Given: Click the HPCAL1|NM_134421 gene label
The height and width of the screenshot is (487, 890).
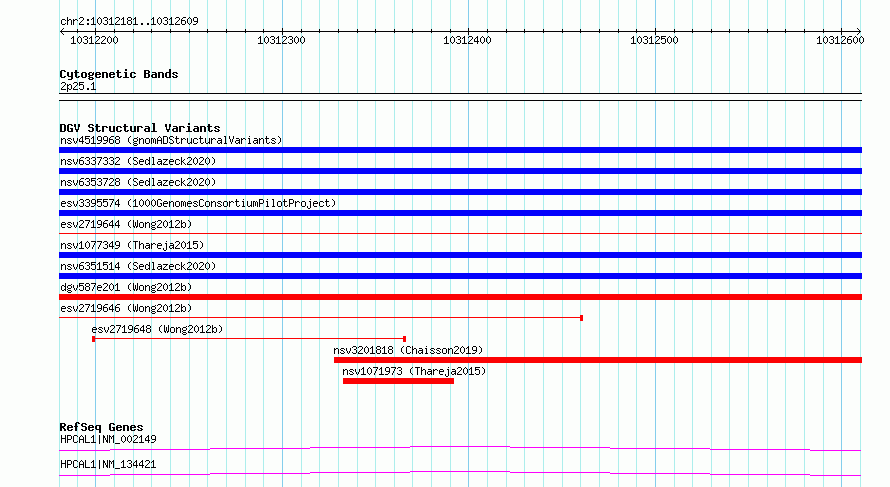Looking at the screenshot, I should (108, 464).
